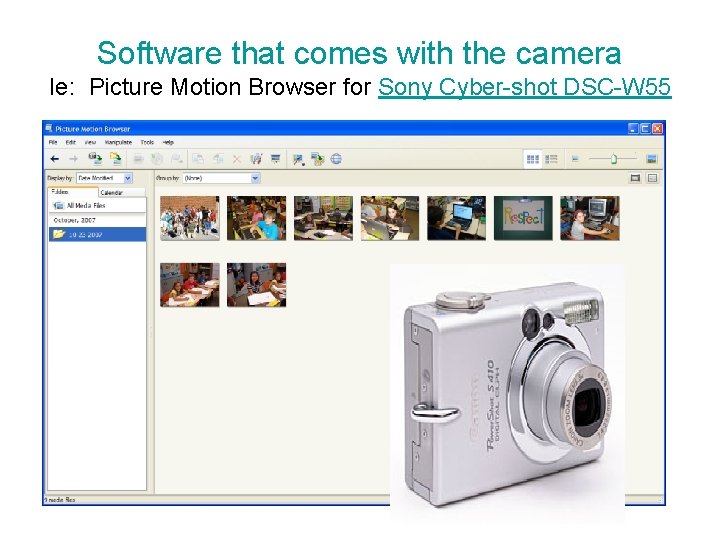Switch to thumbnail grid view

tap(533, 159)
